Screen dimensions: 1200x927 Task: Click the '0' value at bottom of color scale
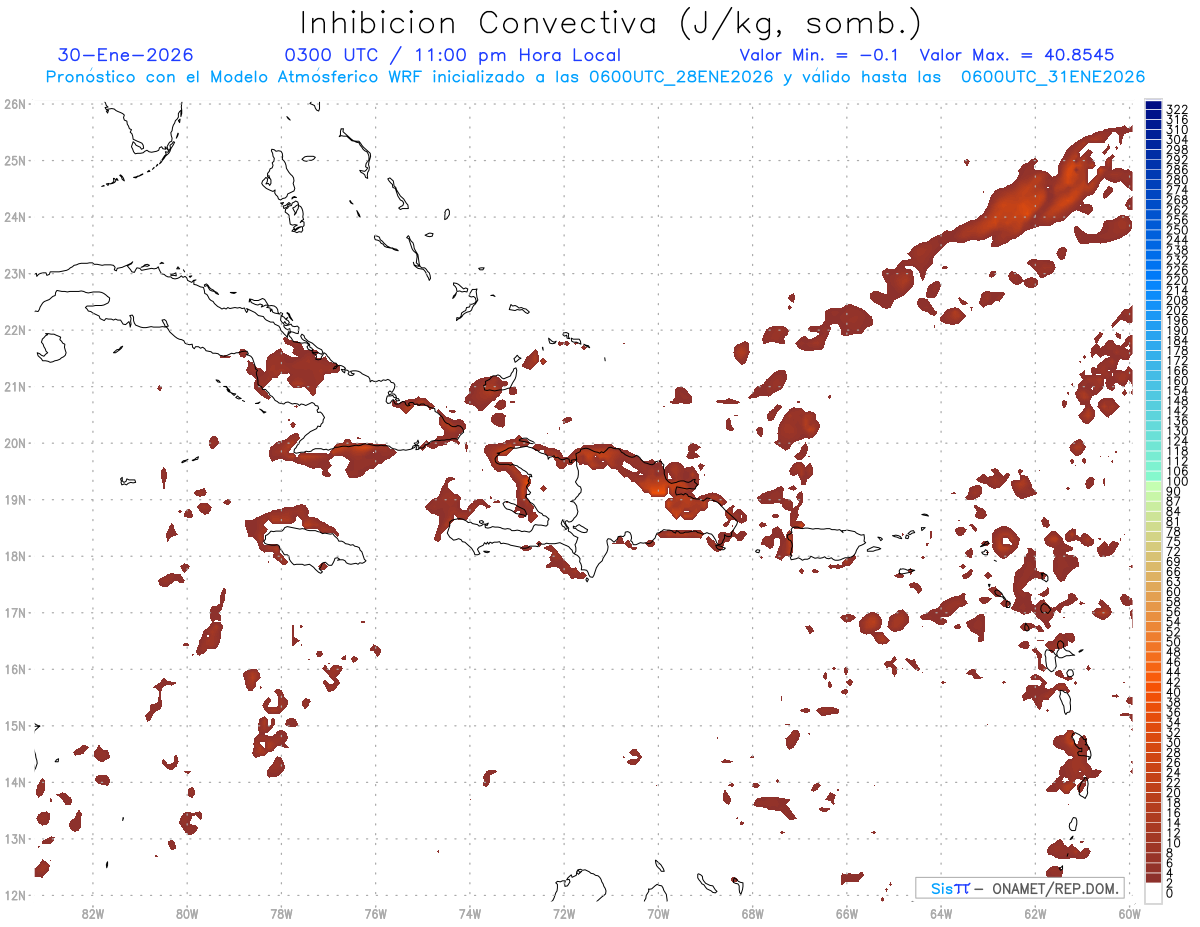coord(1170,893)
